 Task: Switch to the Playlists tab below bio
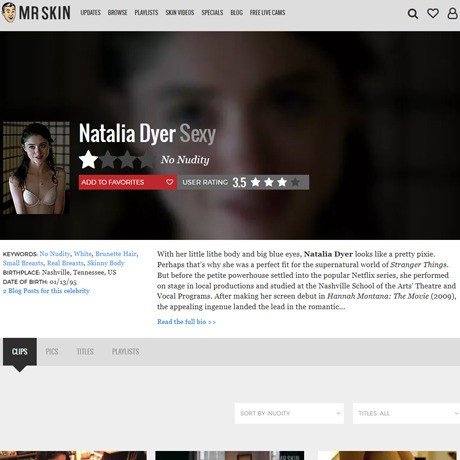[x=125, y=352]
